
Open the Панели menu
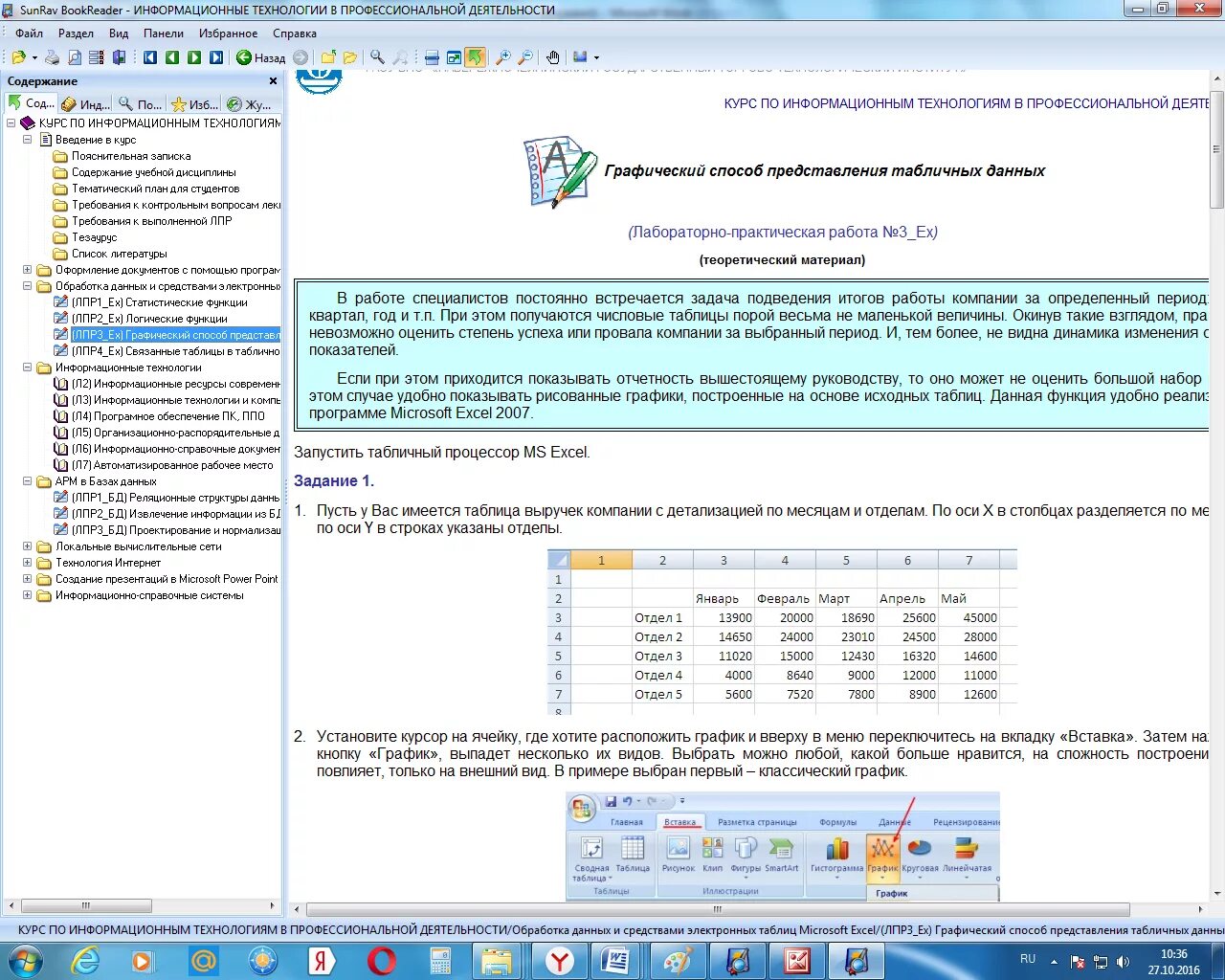pos(163,33)
